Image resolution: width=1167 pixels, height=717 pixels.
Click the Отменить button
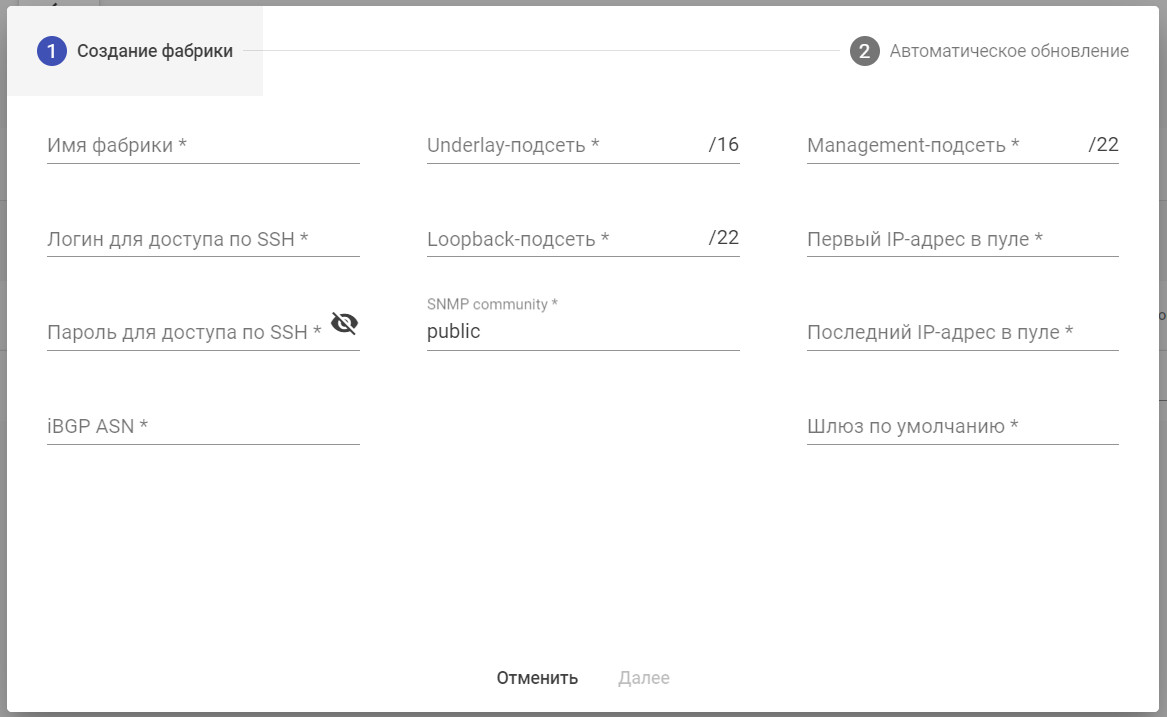point(537,678)
